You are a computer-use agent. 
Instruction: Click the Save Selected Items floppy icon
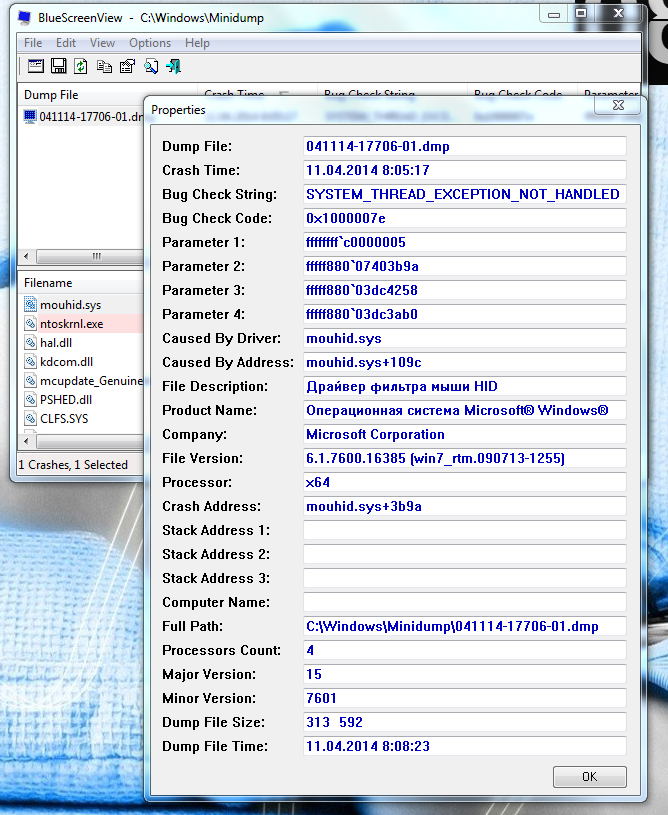[x=58, y=67]
